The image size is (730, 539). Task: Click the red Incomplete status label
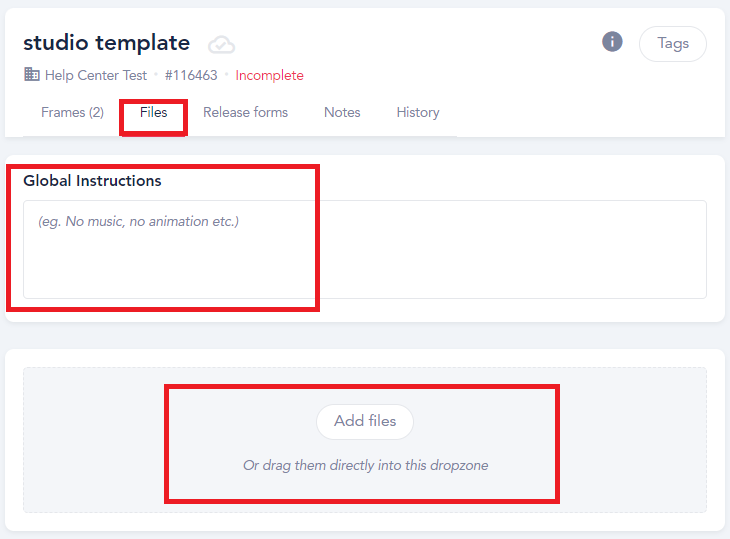point(270,75)
